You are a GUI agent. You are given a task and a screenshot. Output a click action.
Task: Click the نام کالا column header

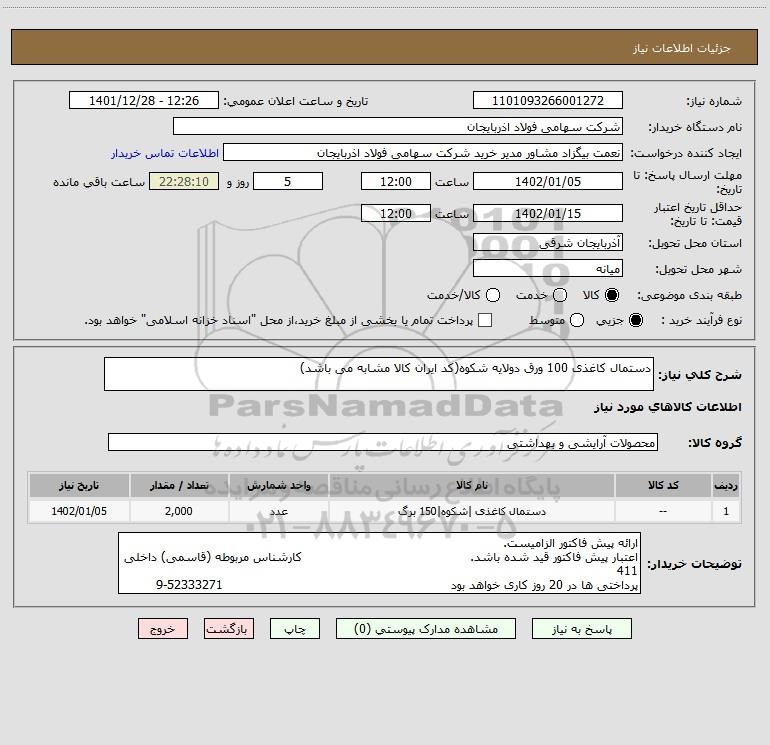tap(471, 485)
